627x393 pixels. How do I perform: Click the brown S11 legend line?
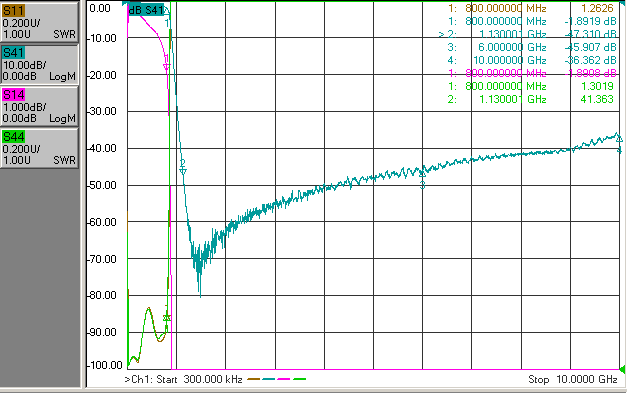254,379
